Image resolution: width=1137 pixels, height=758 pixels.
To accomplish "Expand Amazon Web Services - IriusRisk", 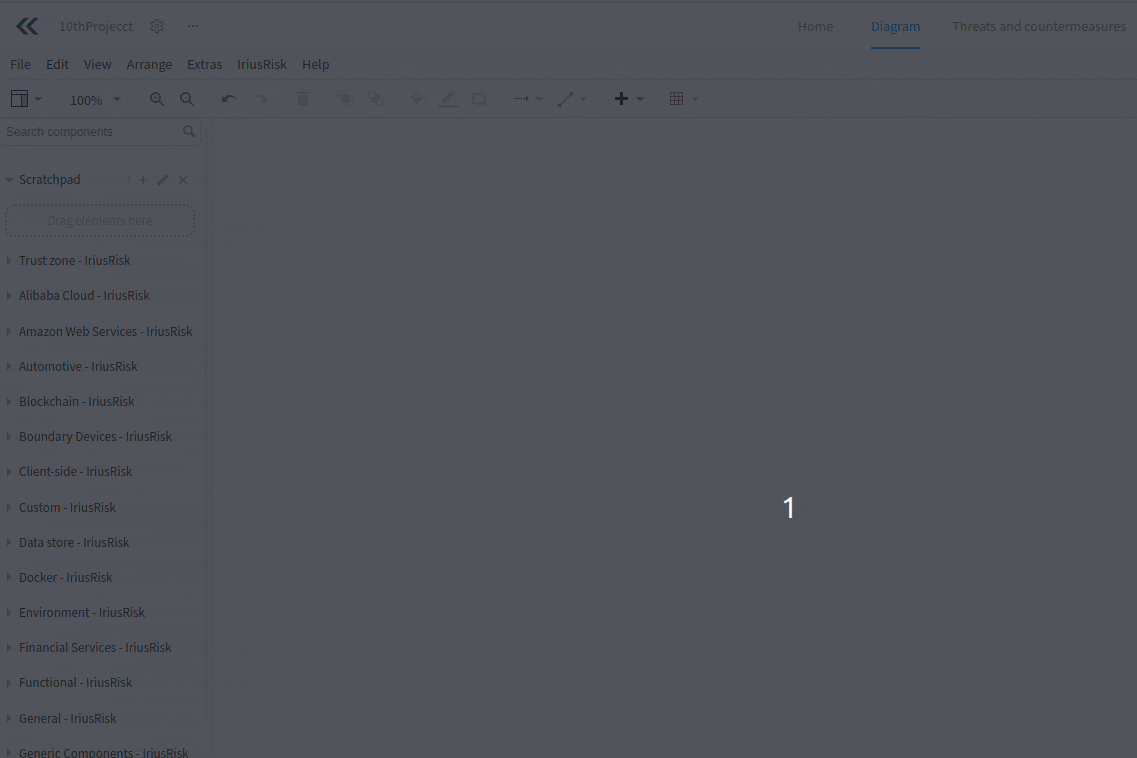I will pyautogui.click(x=9, y=331).
